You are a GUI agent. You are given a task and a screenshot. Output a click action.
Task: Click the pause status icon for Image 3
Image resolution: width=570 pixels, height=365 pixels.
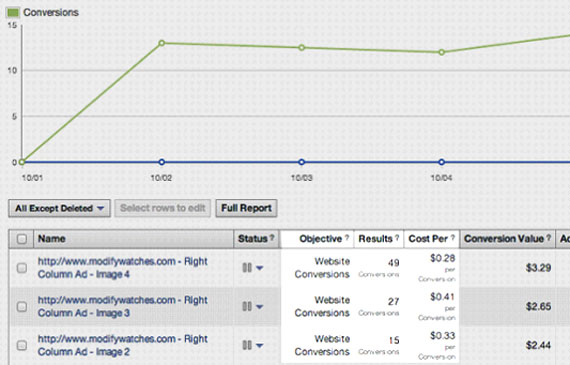(247, 306)
